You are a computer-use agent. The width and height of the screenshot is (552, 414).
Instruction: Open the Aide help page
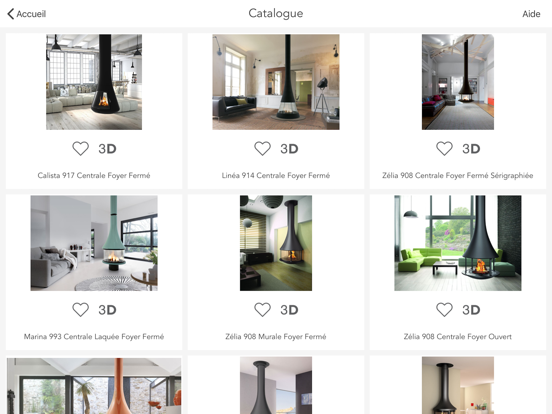(531, 14)
